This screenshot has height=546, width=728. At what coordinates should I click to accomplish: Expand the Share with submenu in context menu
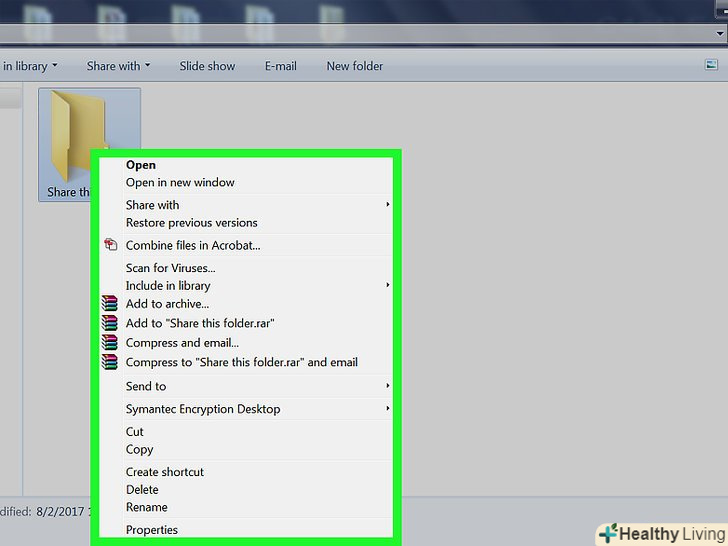(246, 205)
